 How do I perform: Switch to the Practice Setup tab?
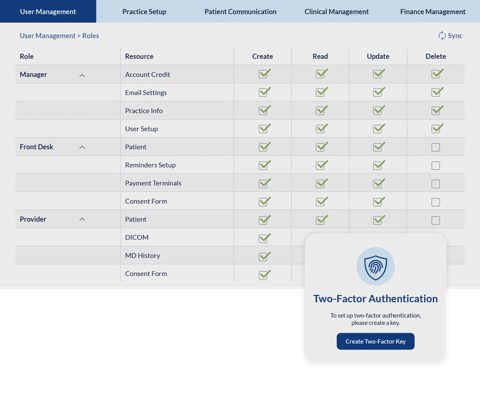tap(144, 11)
